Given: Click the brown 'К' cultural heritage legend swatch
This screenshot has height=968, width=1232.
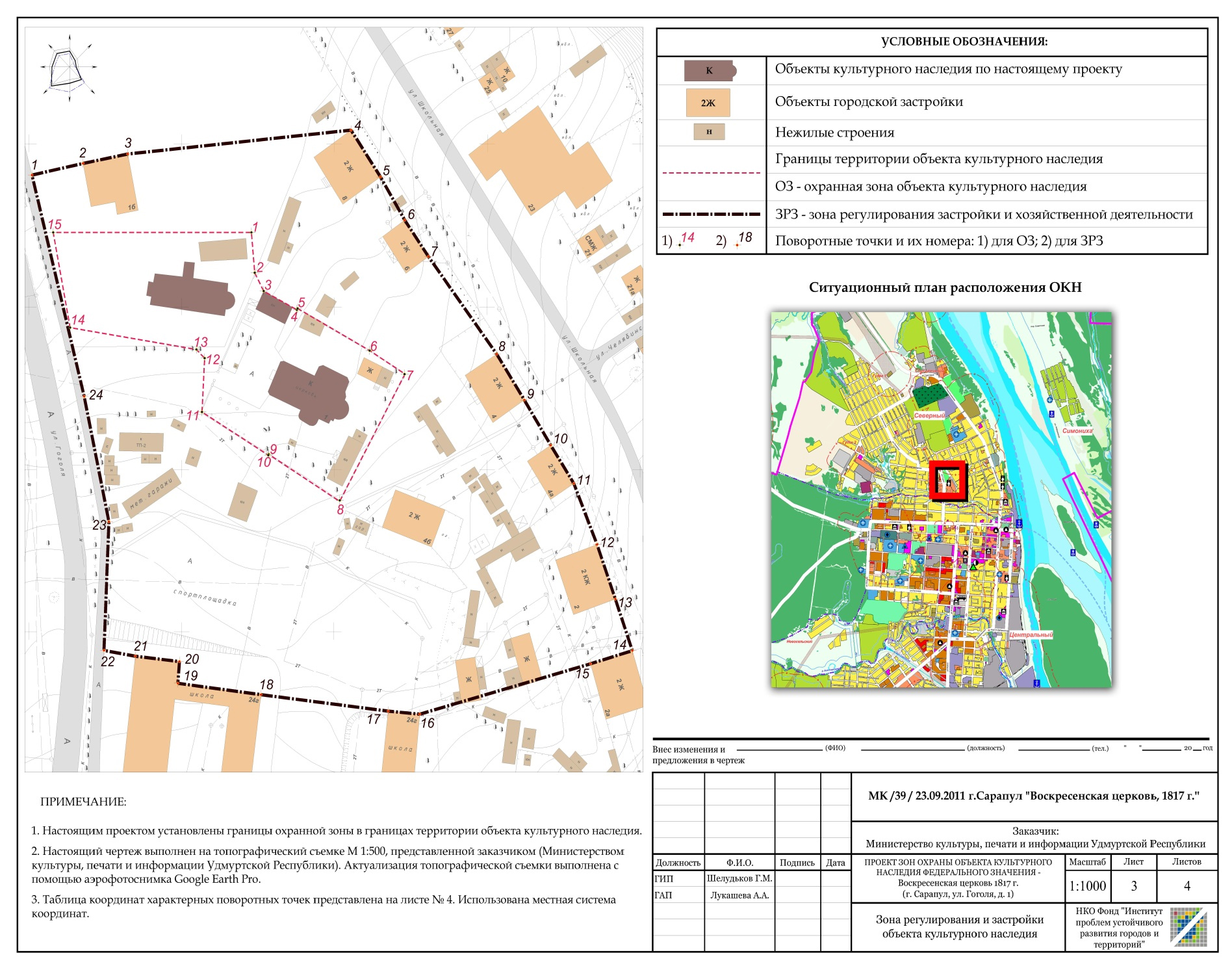Looking at the screenshot, I should coord(710,70).
